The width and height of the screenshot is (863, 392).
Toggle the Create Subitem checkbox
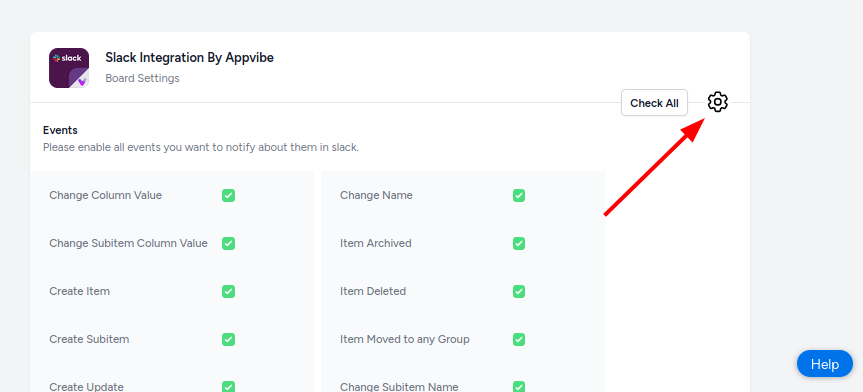tap(228, 339)
